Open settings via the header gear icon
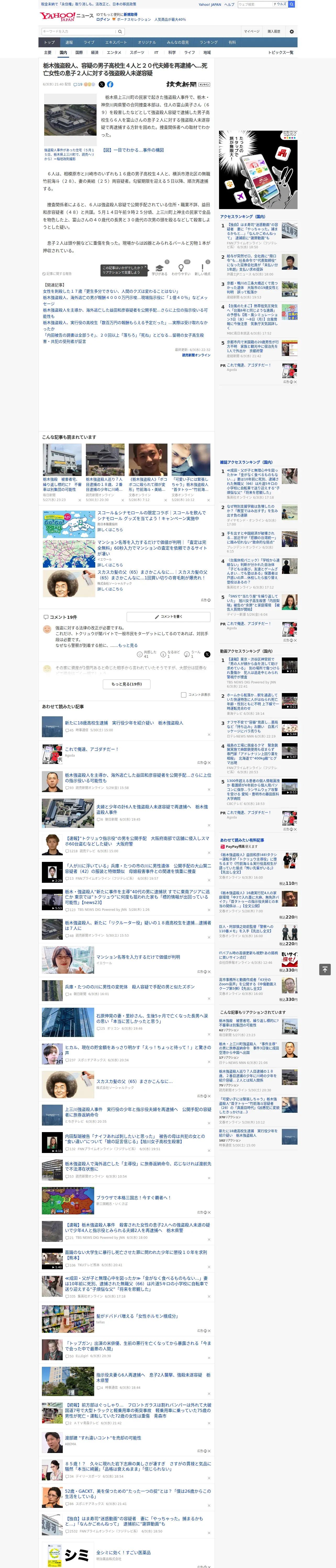 (x=292, y=32)
